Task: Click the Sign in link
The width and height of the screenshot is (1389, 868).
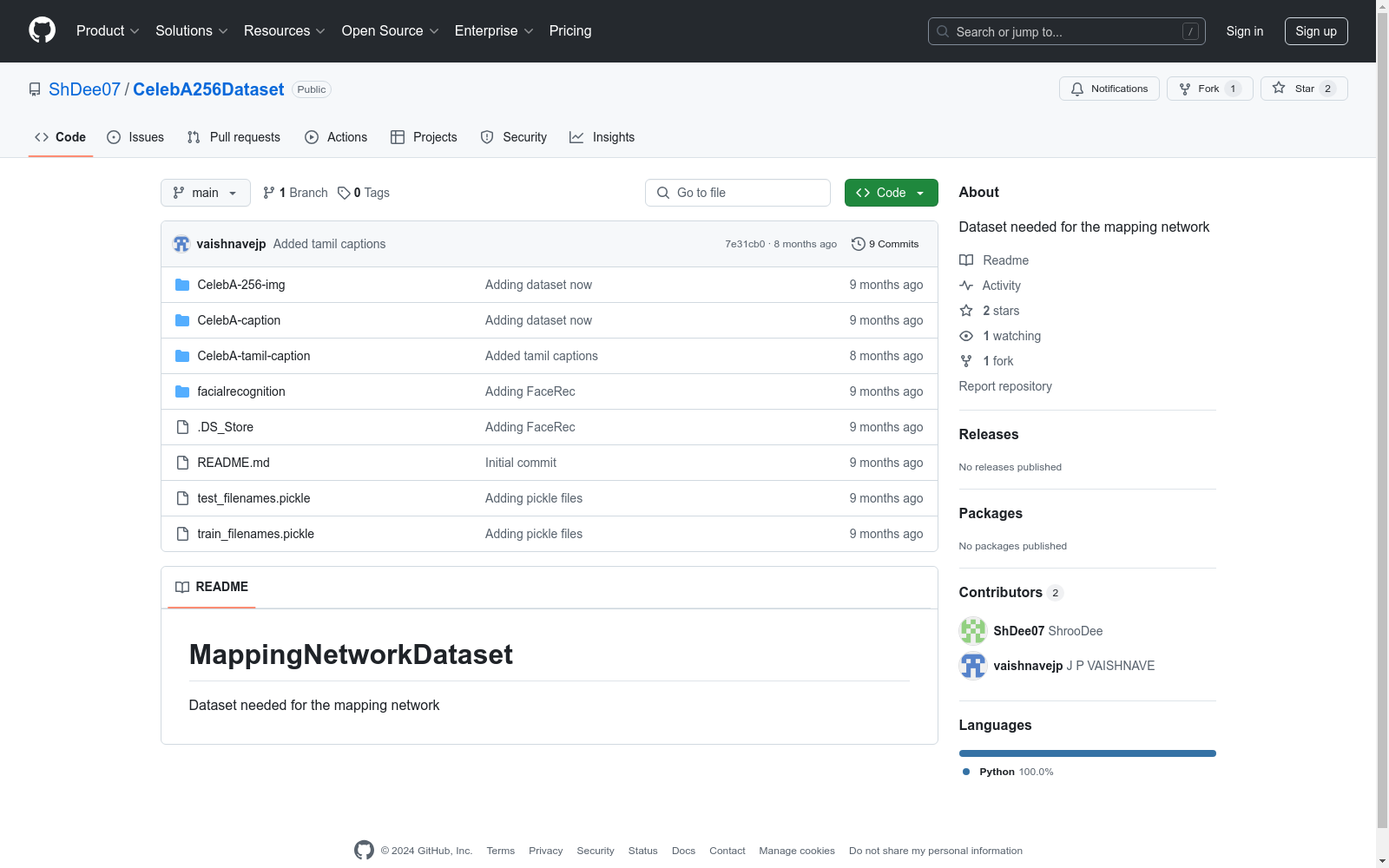Action: 1245,31
